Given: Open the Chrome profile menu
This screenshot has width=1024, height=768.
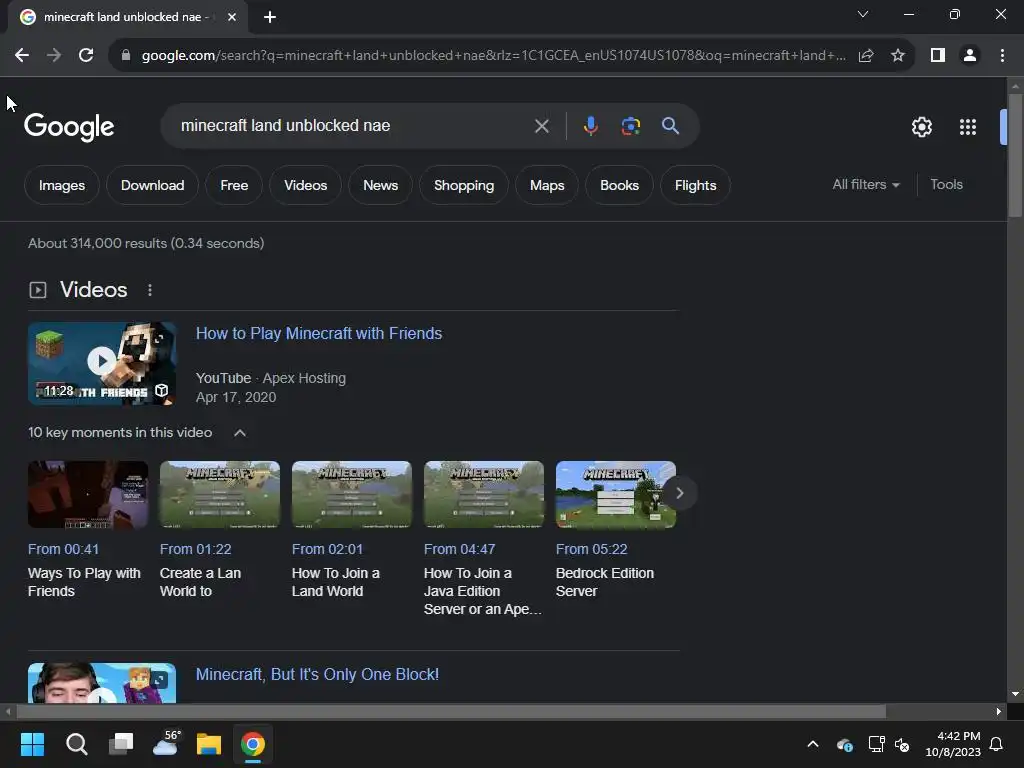Looking at the screenshot, I should pyautogui.click(x=970, y=56).
